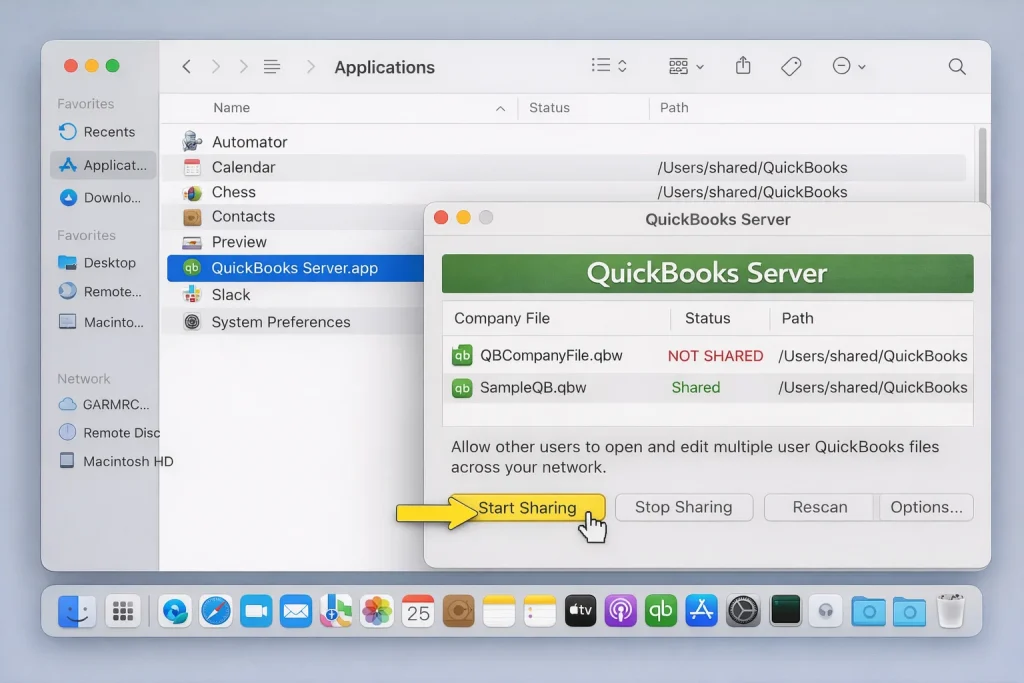Click the QBCompanyFile.qbw file icon
Viewport: 1024px width, 683px height.
(462, 355)
